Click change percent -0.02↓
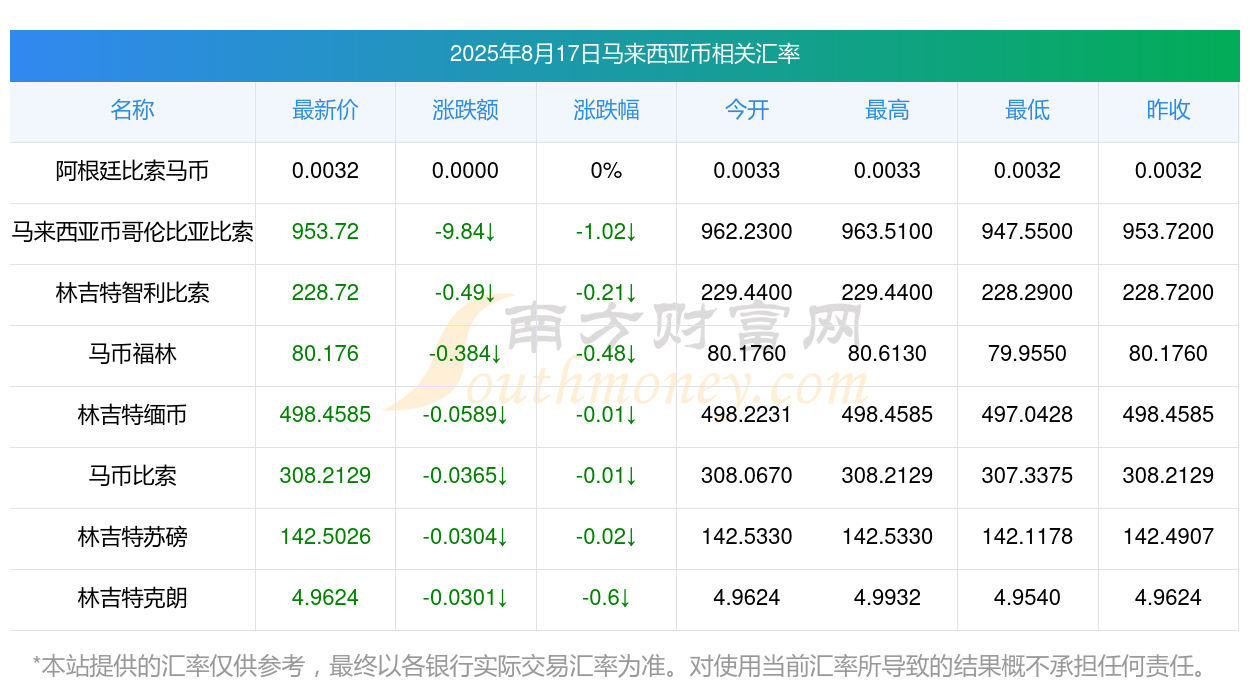1250x698 pixels. tap(606, 537)
